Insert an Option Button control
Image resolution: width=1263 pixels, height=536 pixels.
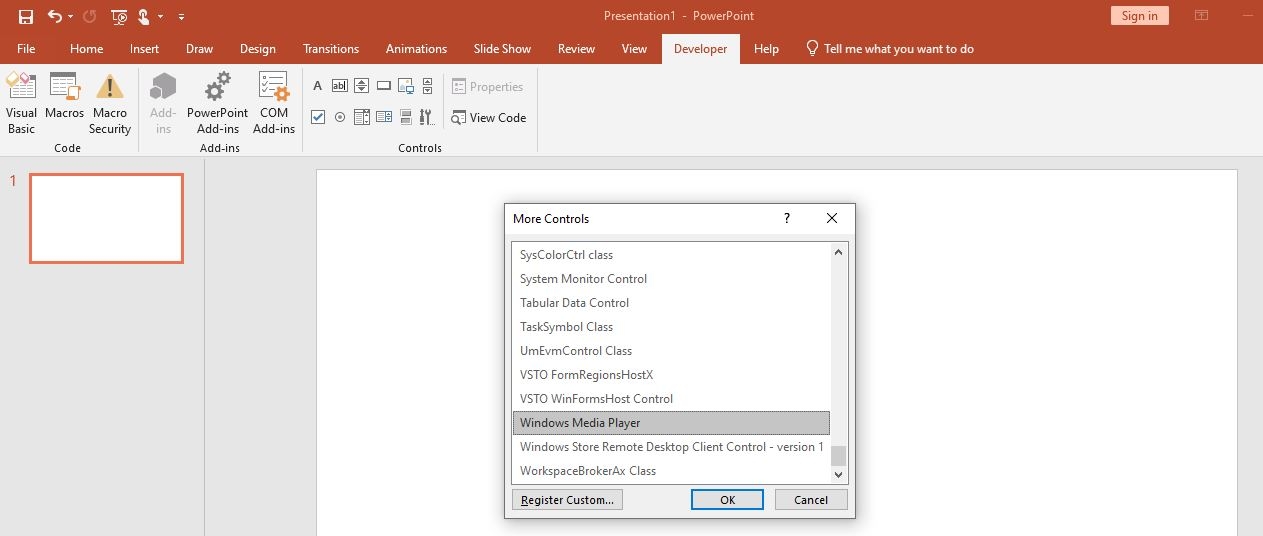[x=340, y=117]
